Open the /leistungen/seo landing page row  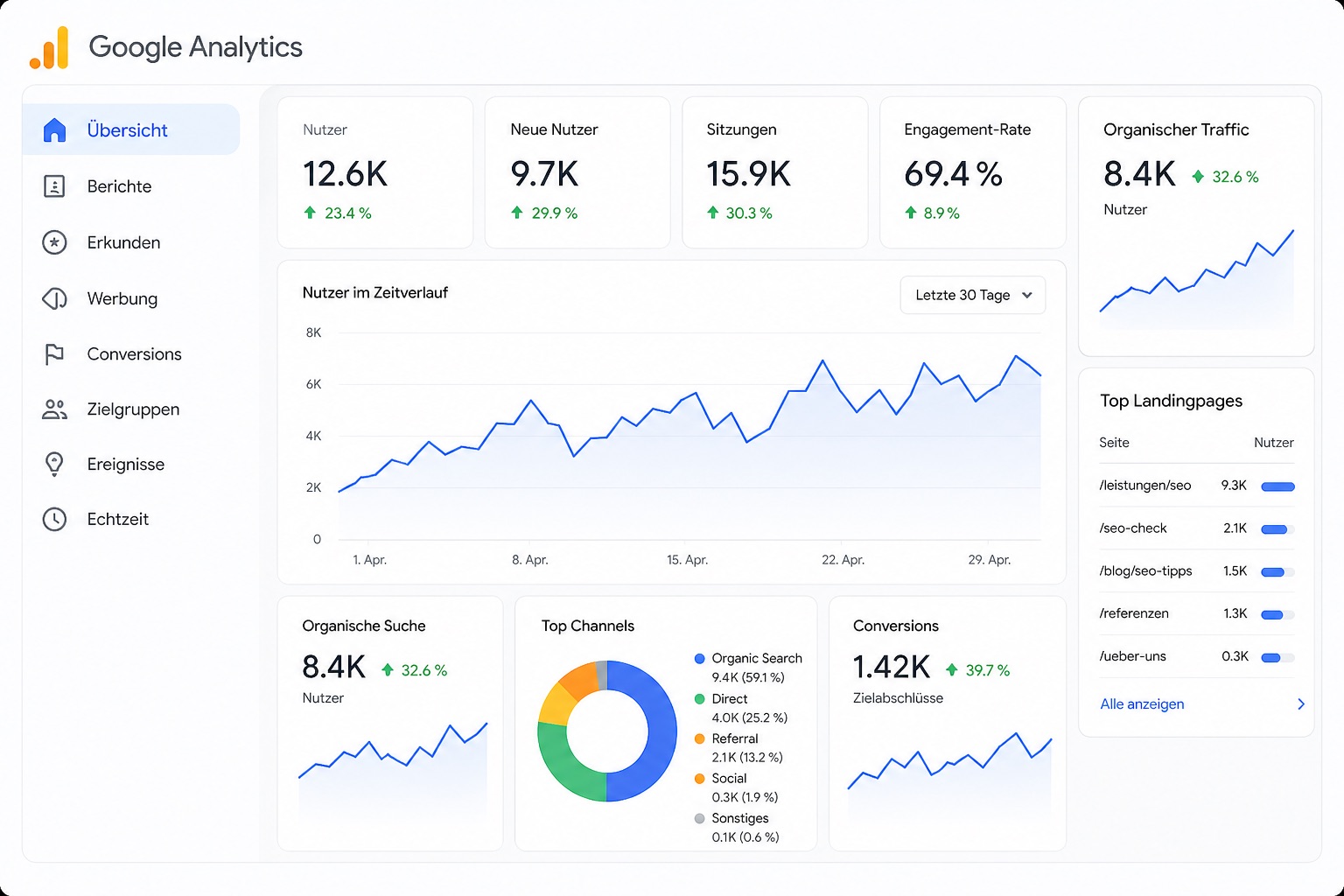coord(1197,486)
